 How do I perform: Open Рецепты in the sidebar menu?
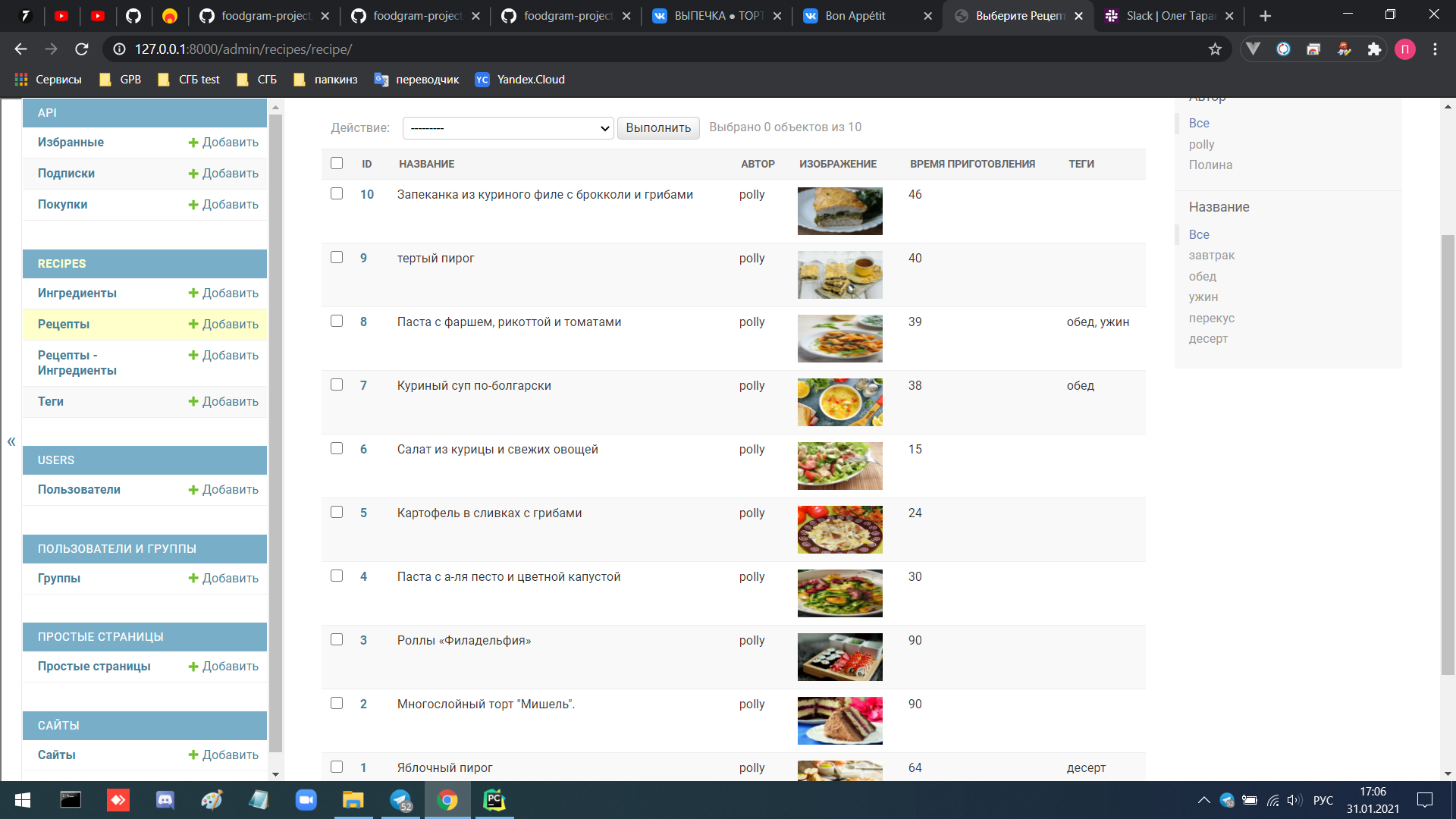click(x=64, y=325)
